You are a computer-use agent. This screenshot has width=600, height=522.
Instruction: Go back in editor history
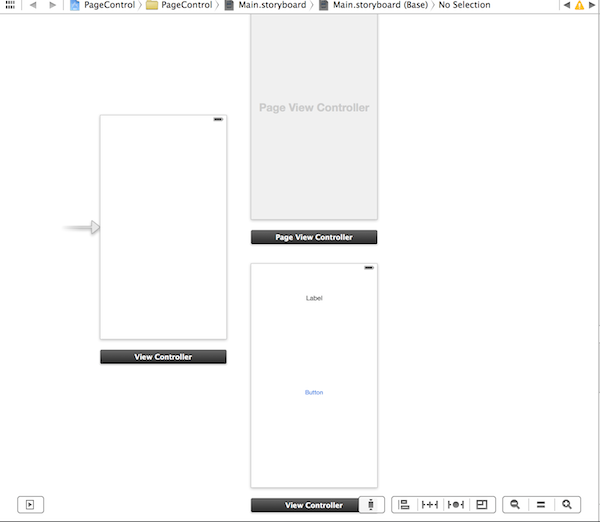33,5
